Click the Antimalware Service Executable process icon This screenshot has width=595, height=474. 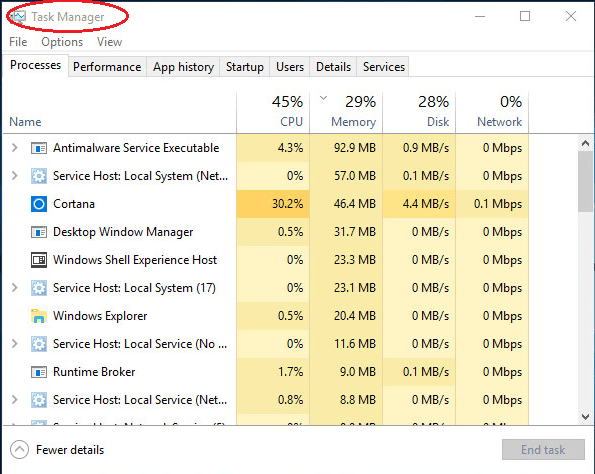[39, 148]
